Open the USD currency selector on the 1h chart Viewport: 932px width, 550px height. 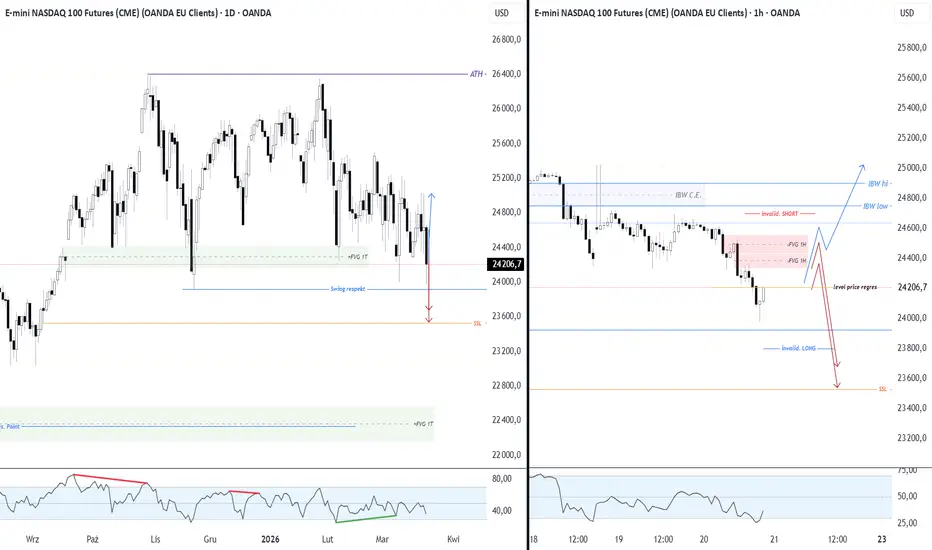[906, 13]
